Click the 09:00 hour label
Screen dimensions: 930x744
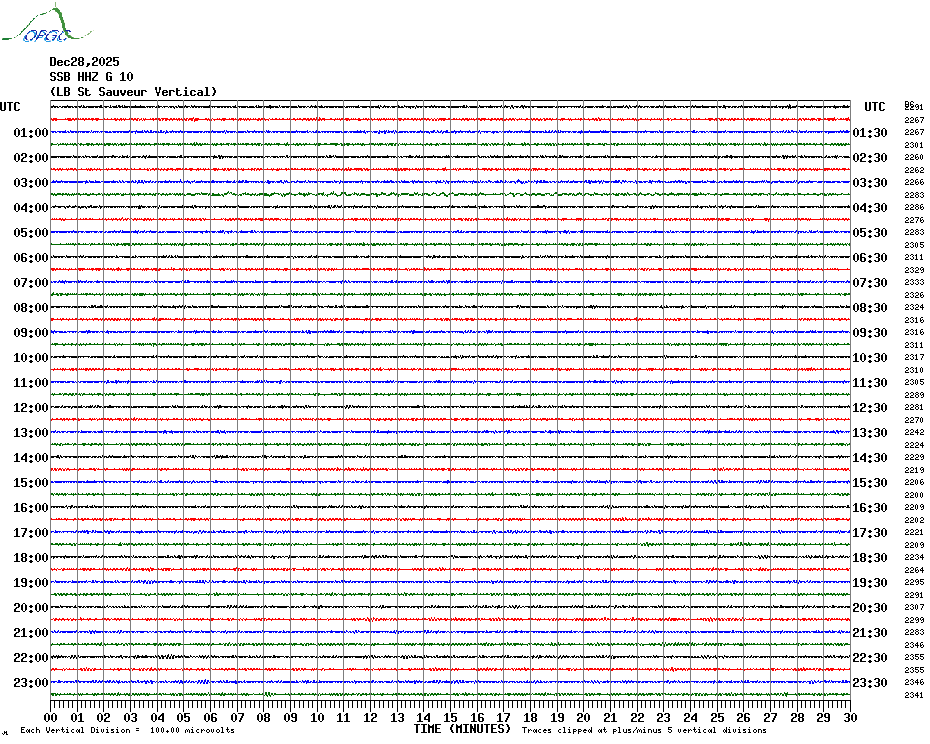tap(31, 332)
